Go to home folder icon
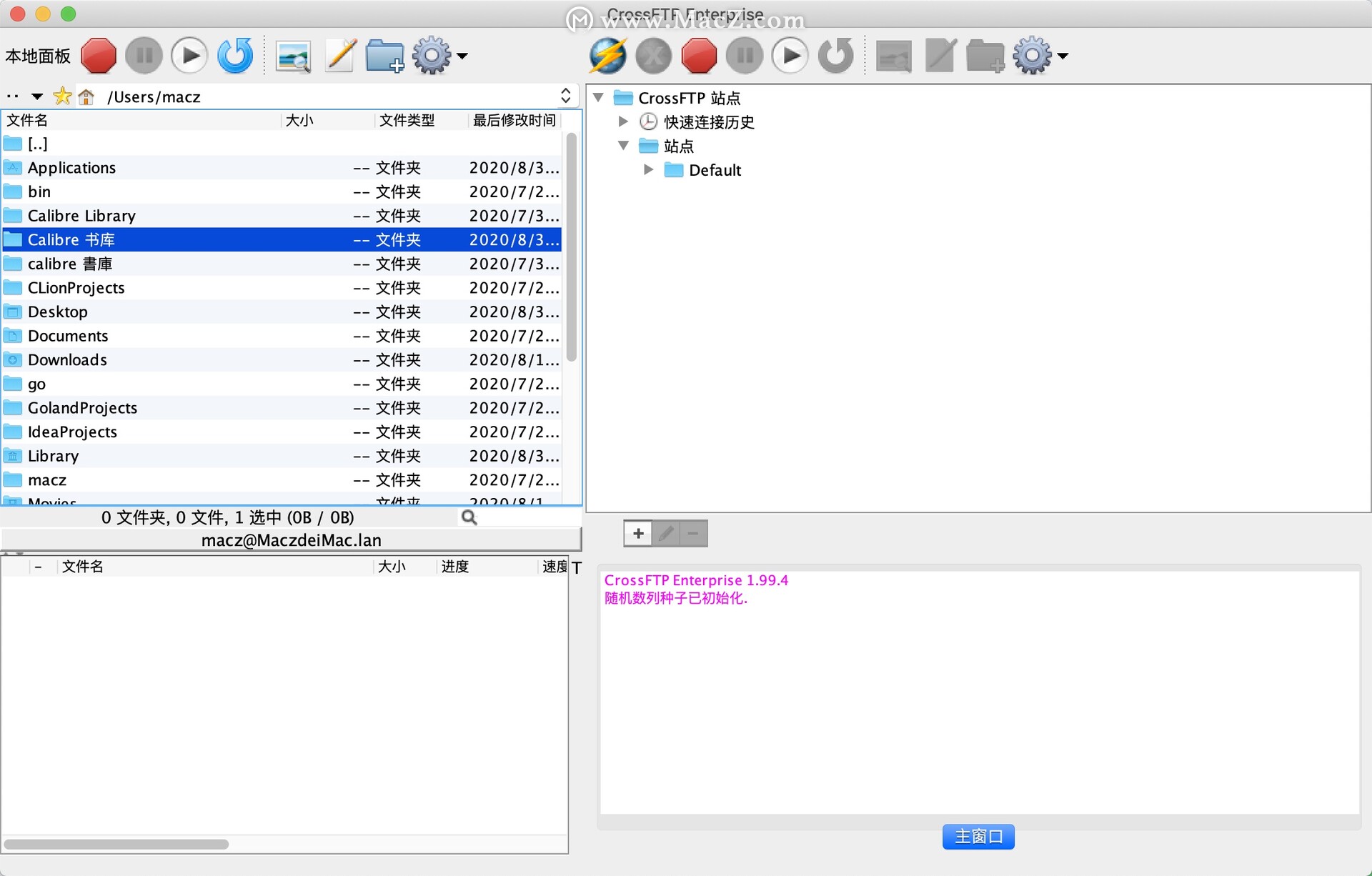Image resolution: width=1372 pixels, height=876 pixels. 86,96
